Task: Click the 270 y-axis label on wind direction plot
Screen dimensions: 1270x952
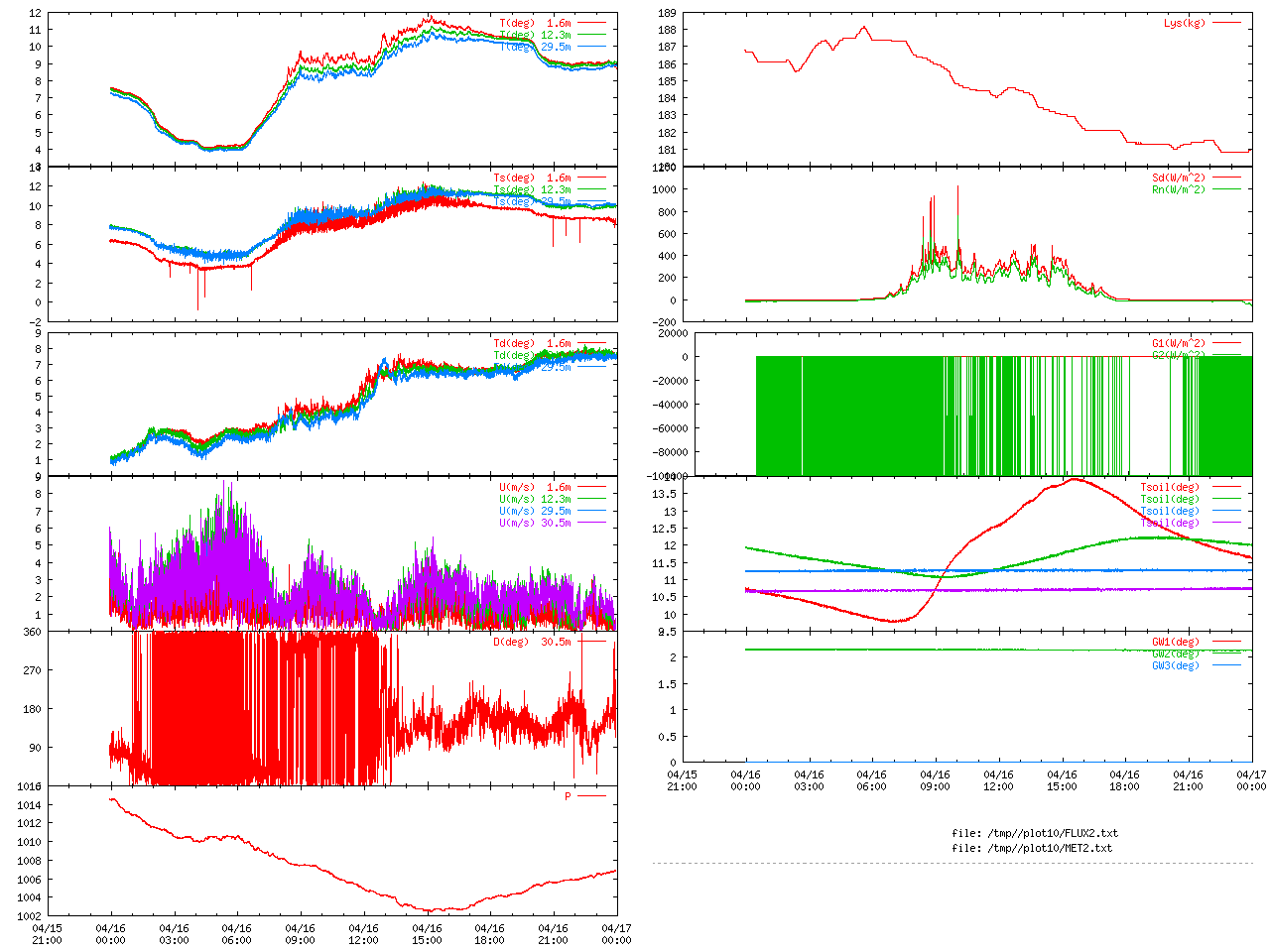Action: pyautogui.click(x=33, y=670)
